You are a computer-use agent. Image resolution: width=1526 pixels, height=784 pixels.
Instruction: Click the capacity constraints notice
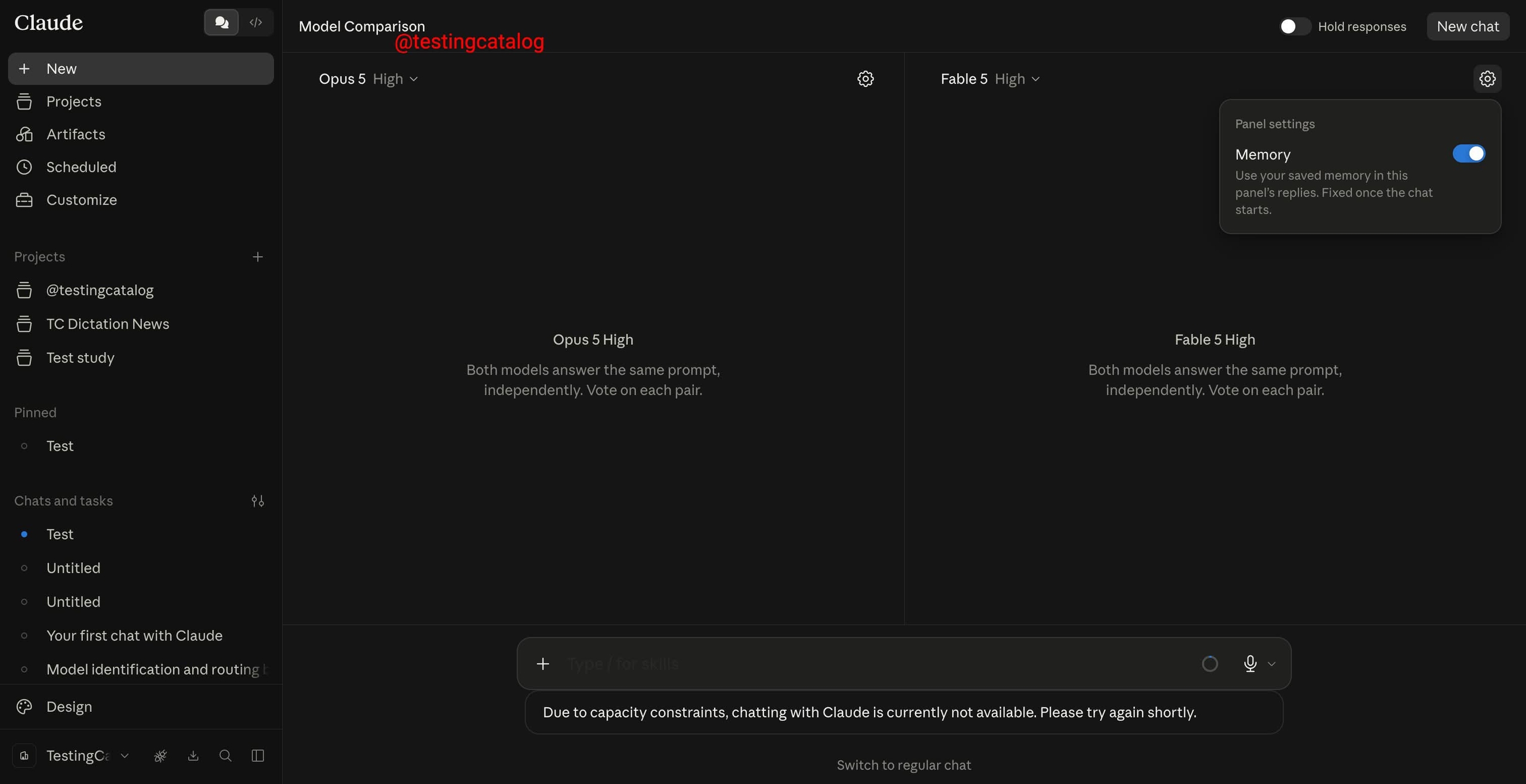(904, 713)
